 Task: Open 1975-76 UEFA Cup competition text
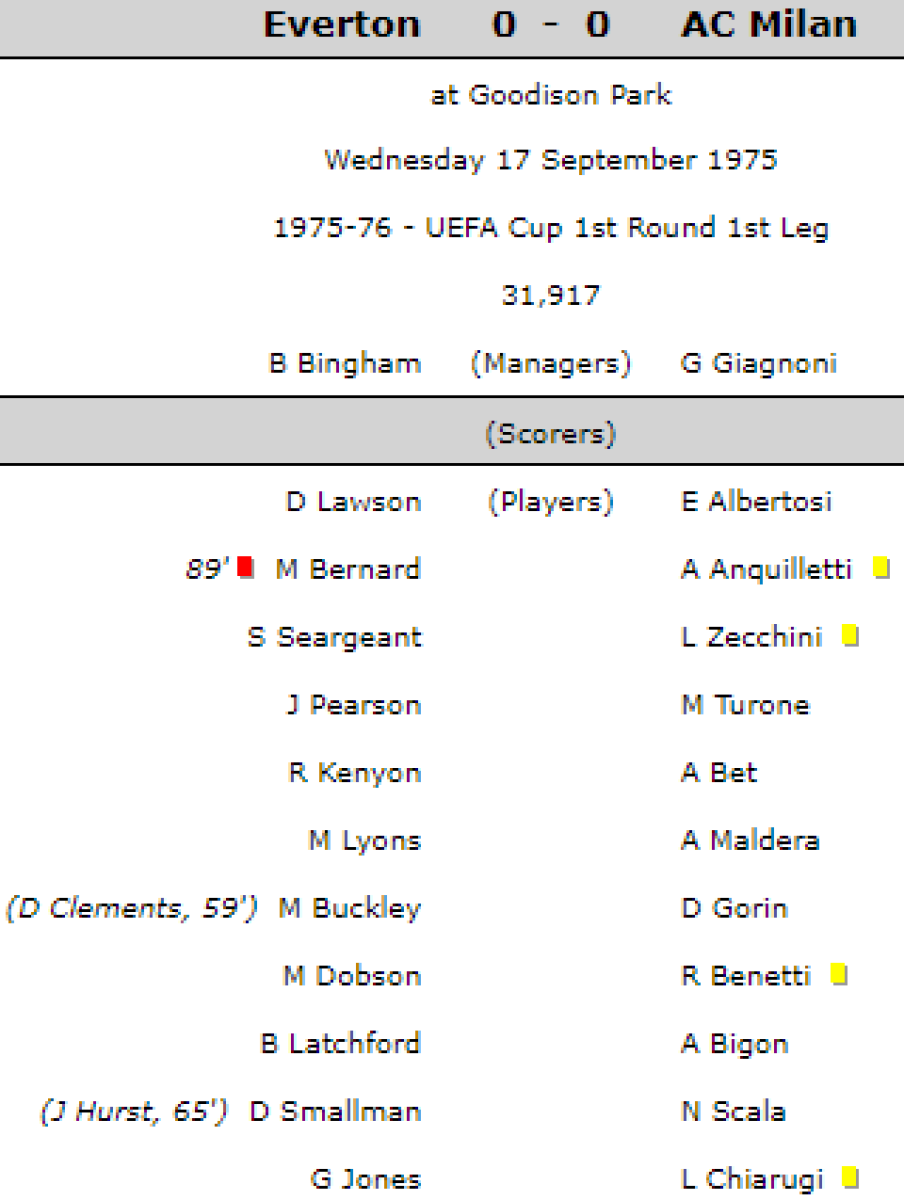[551, 228]
